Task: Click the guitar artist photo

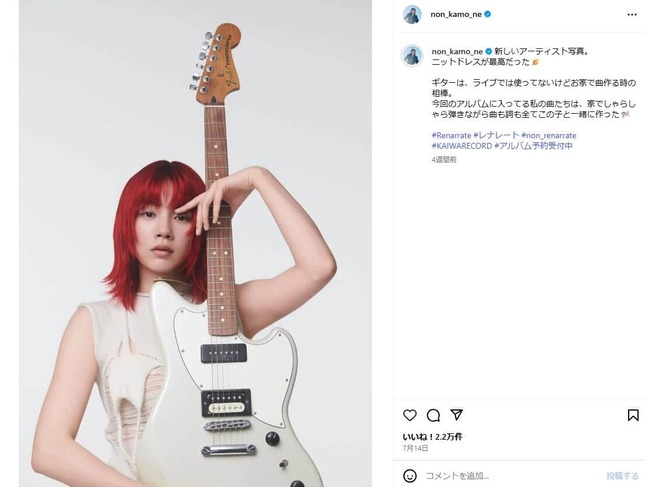Action: pos(195,244)
